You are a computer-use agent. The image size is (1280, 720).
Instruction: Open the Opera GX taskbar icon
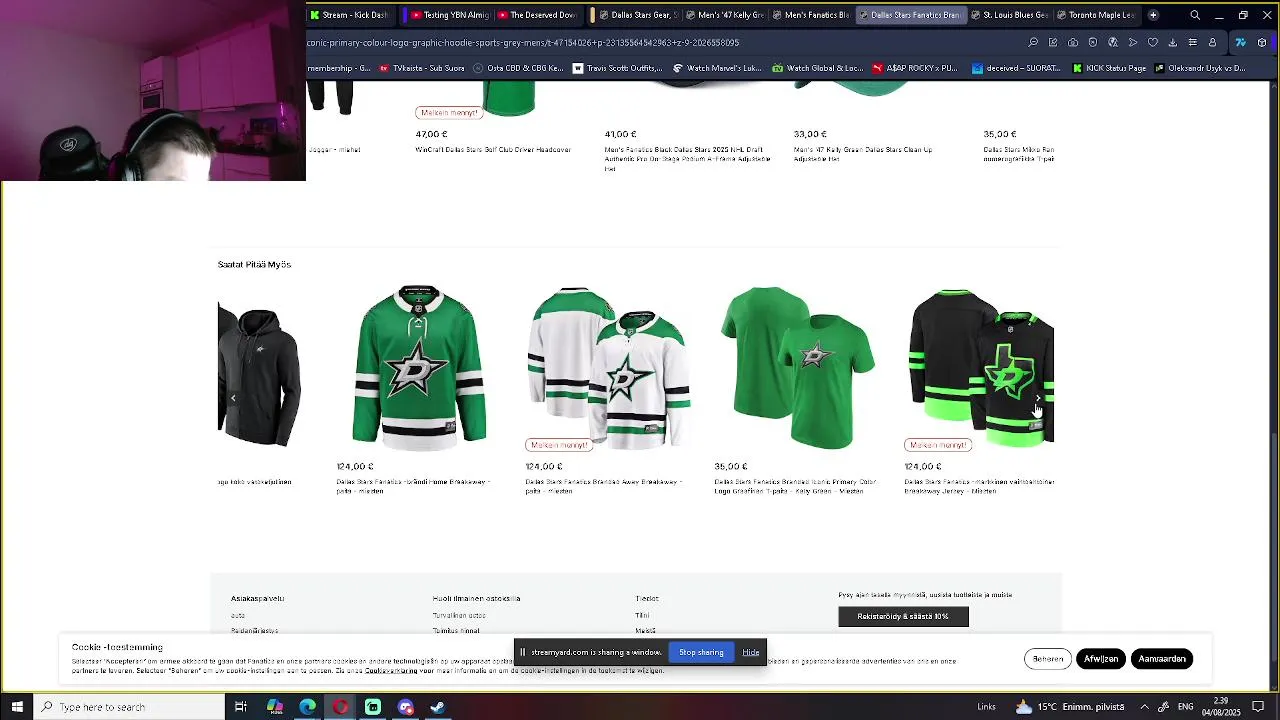341,707
